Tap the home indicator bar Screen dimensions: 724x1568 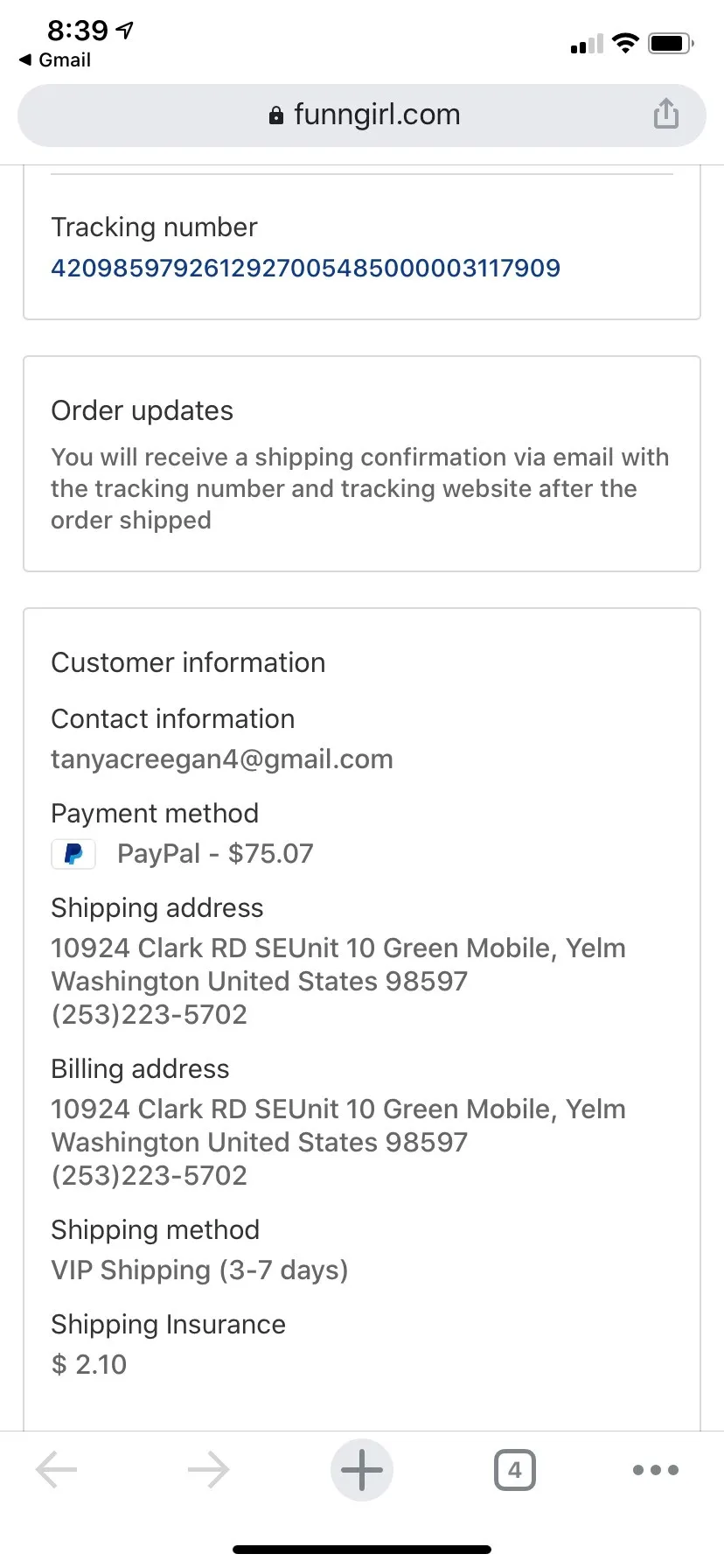[x=362, y=1550]
